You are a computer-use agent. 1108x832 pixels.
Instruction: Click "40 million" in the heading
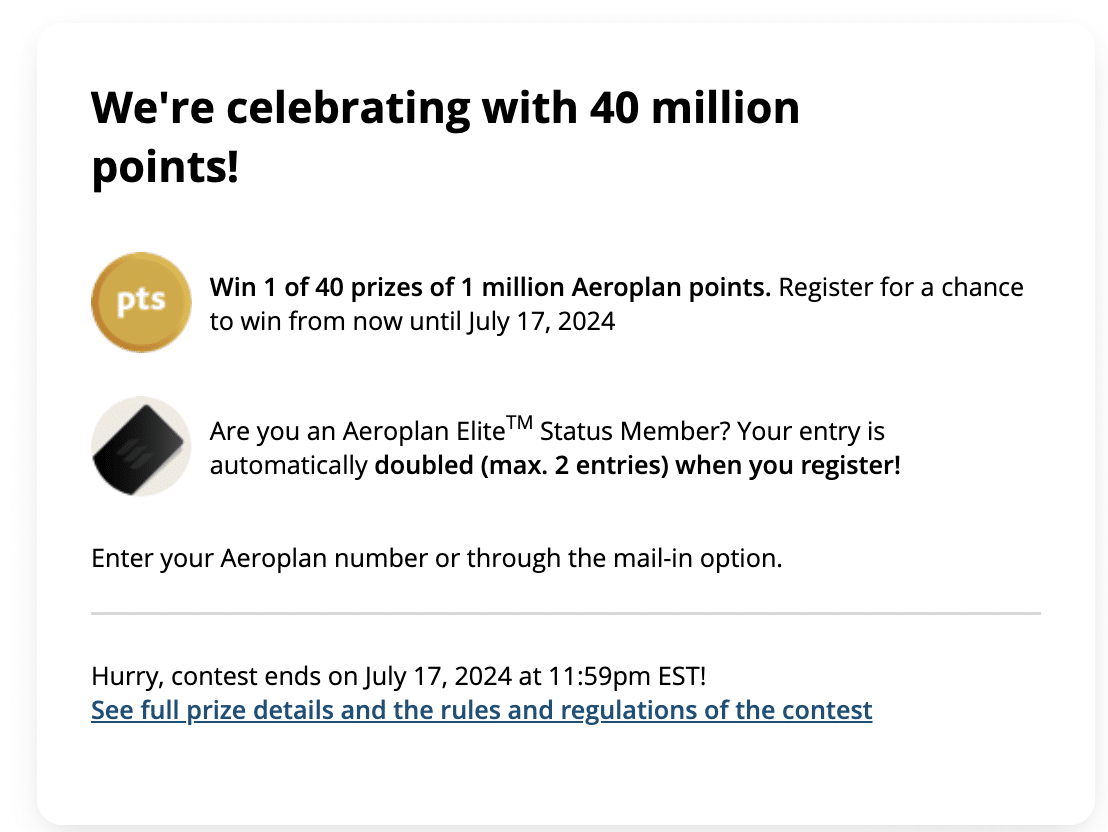tap(694, 108)
